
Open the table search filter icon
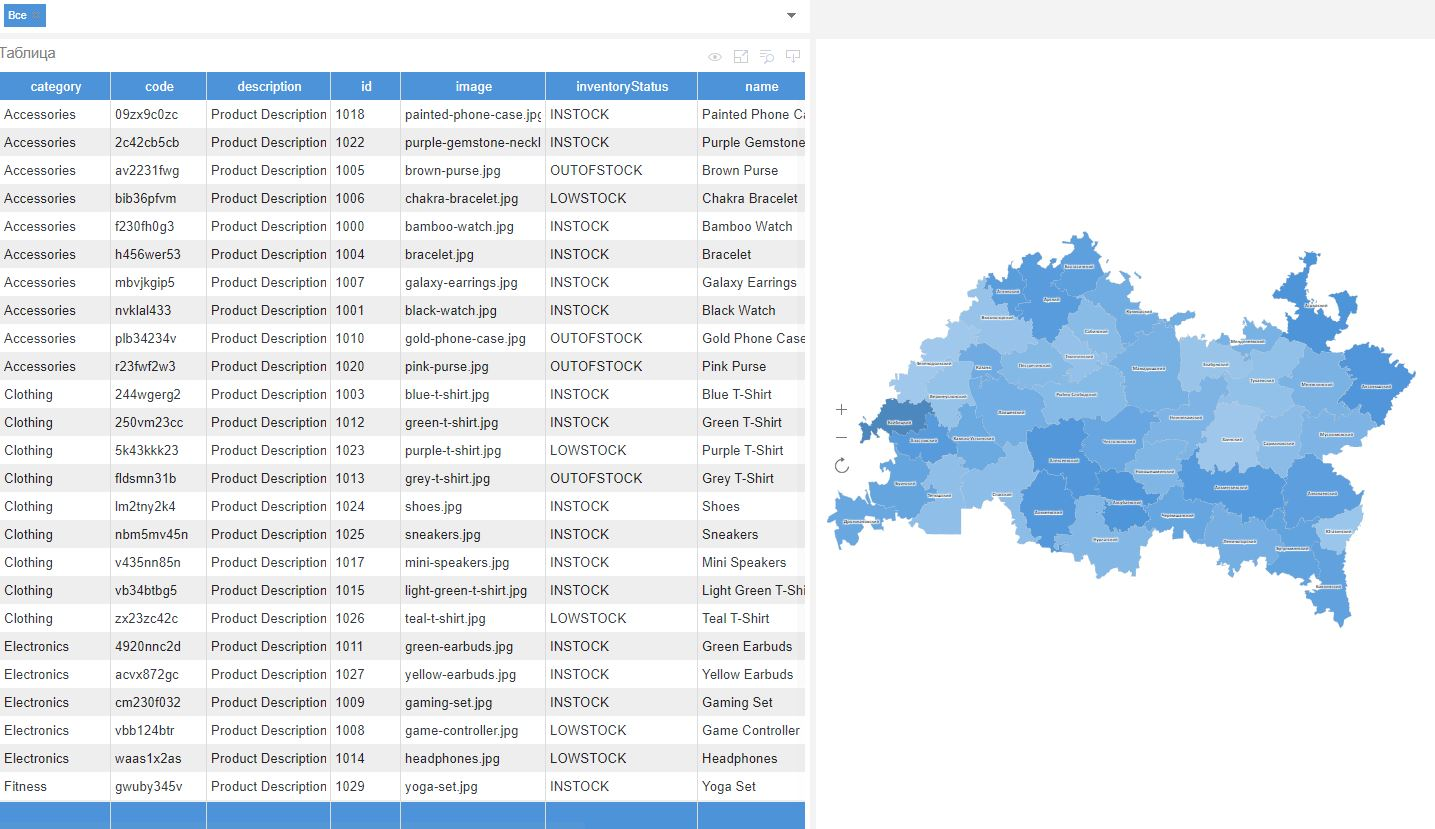[x=767, y=57]
